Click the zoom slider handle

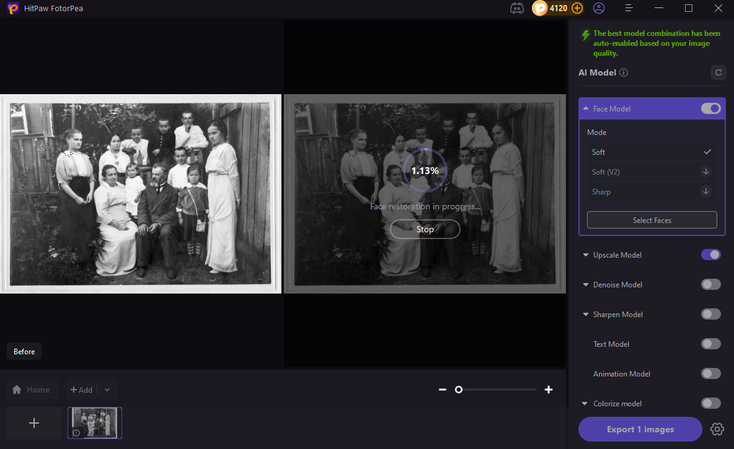tap(459, 389)
